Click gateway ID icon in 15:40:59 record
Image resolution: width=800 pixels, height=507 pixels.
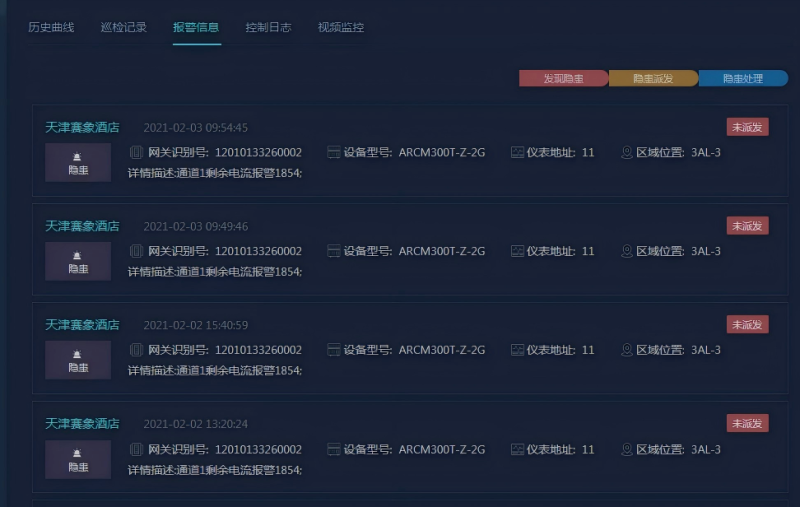coord(136,350)
